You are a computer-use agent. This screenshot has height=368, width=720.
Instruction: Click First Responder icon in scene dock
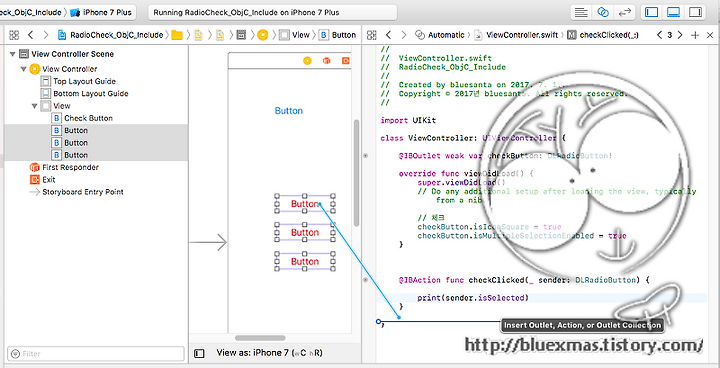click(x=326, y=61)
